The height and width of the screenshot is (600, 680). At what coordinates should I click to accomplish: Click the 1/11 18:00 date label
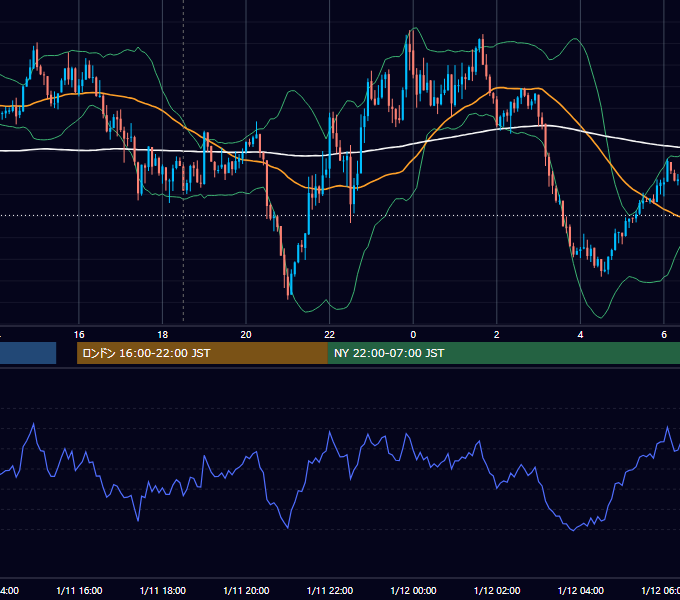[x=163, y=590]
